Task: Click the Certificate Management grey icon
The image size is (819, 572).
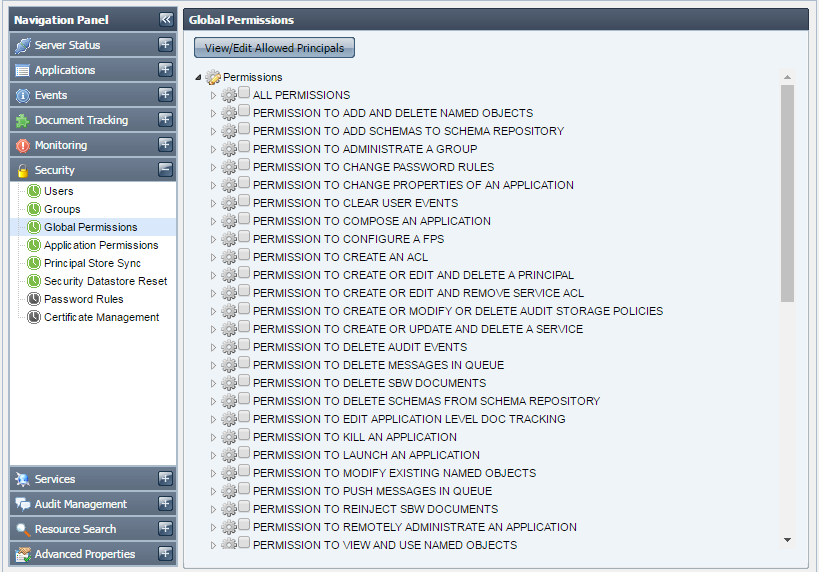Action: pyautogui.click(x=34, y=317)
